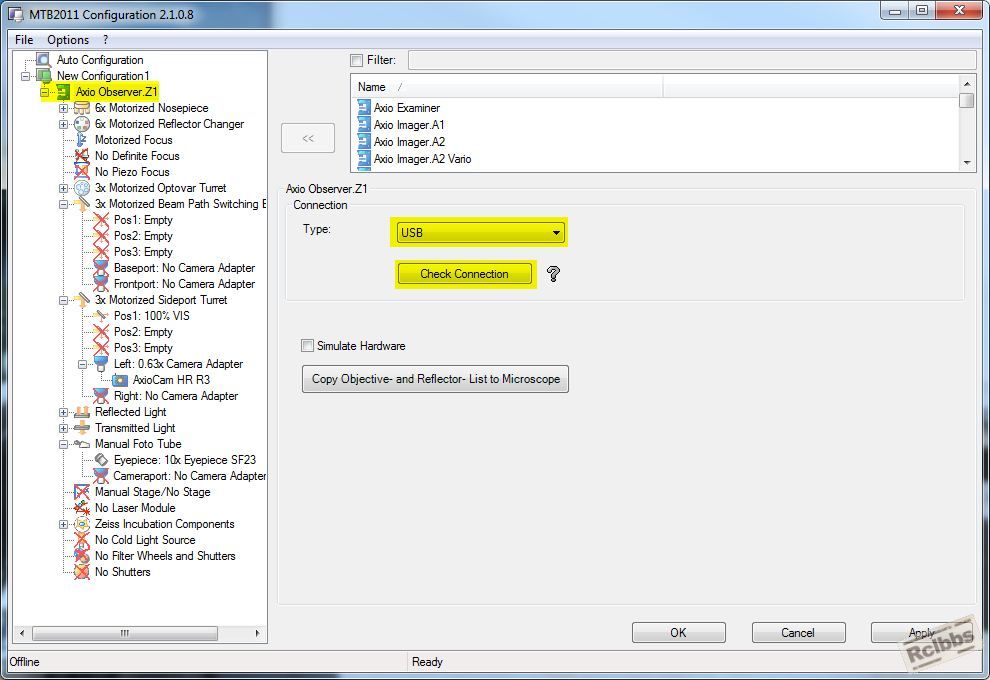Collapse the Axio Observer.Z1 tree node

(44, 92)
